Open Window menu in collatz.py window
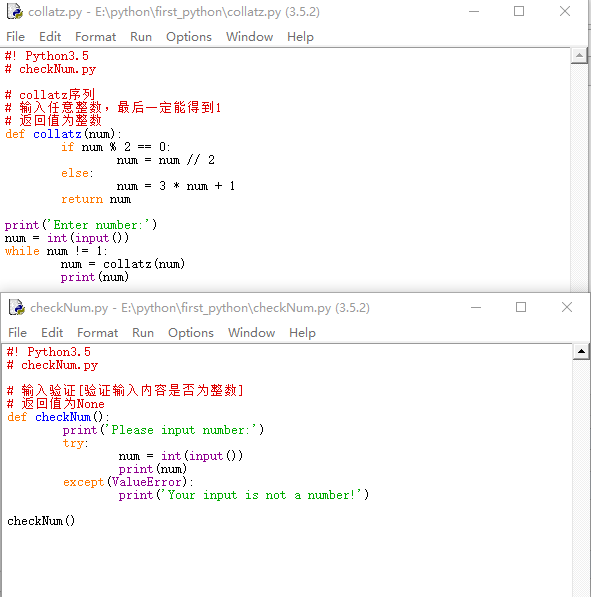The height and width of the screenshot is (597, 591). [x=249, y=37]
